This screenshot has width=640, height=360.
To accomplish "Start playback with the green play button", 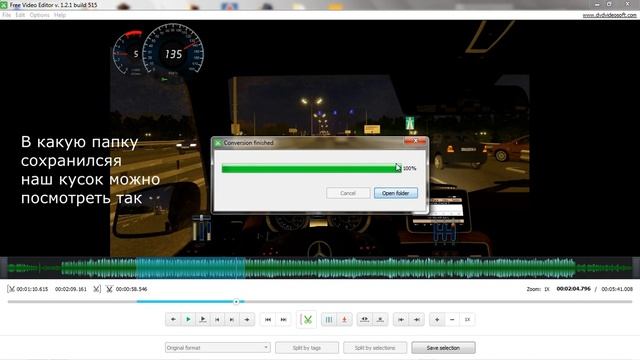I will click(x=188, y=320).
